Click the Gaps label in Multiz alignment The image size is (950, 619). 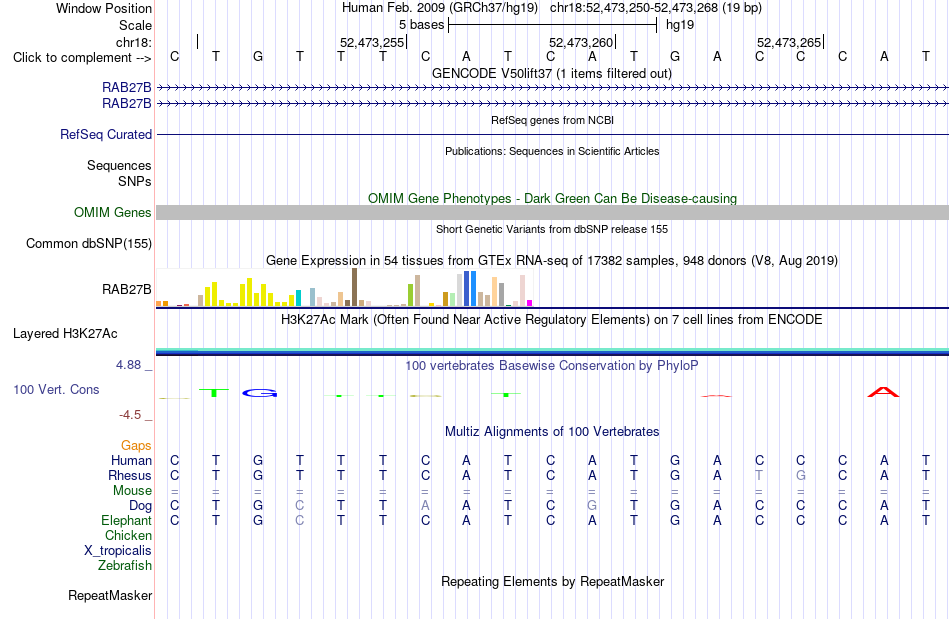136,446
